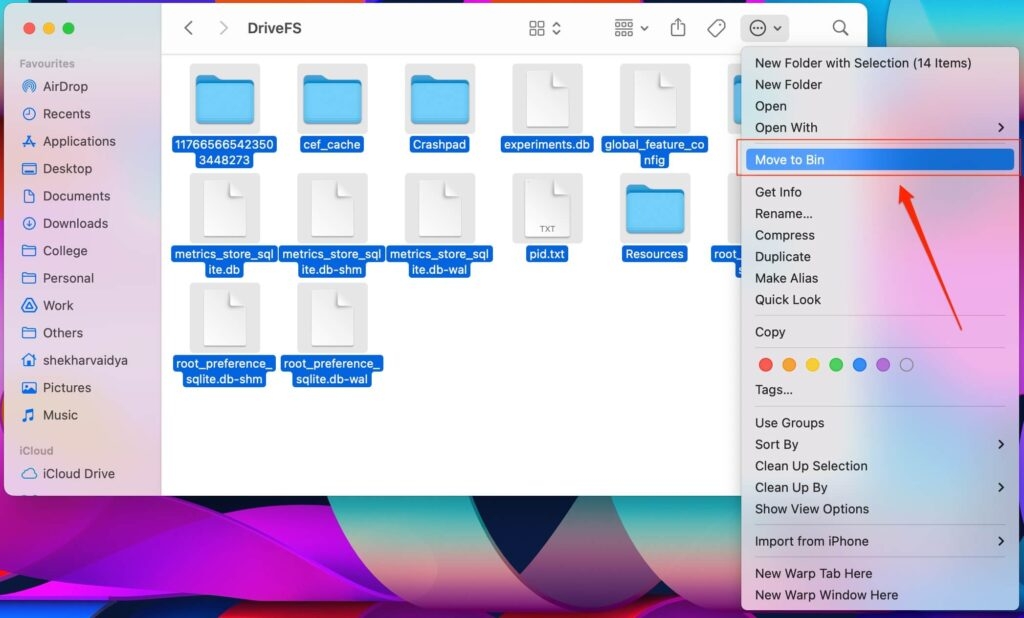Click the Tags toolbar icon
1024x618 pixels.
click(716, 28)
